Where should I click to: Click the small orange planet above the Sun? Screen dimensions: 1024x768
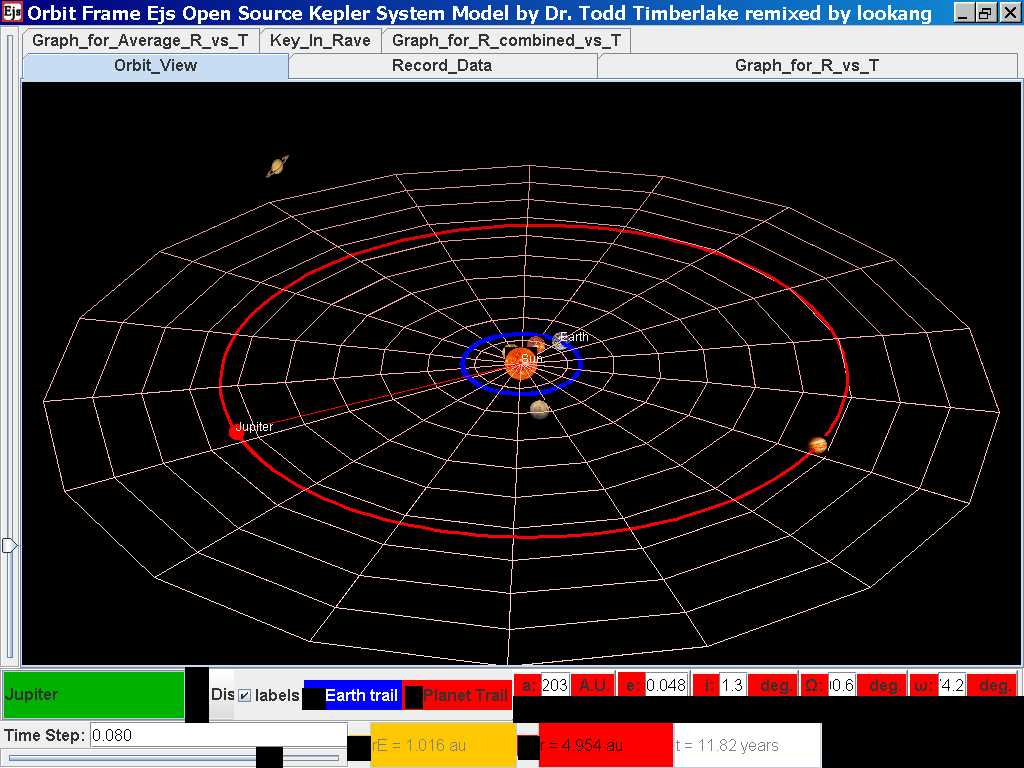click(536, 345)
